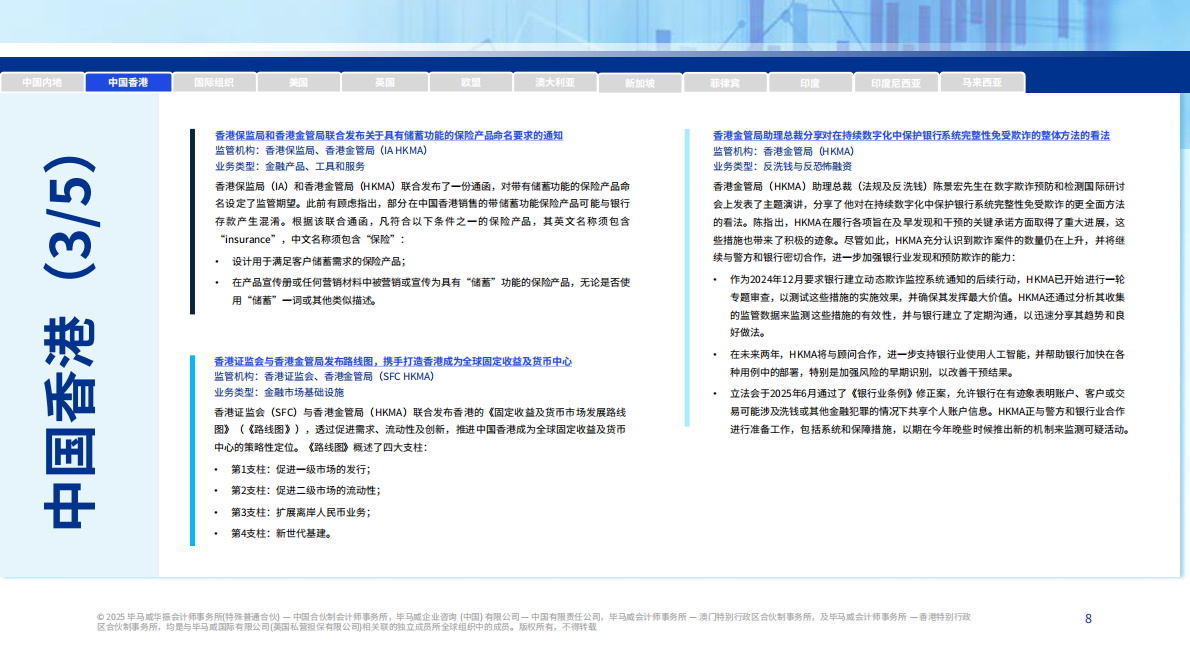Viewport: 1190px width, 669px height.
Task: Click the 第4支柱：新世代基建 bullet item
Action: (x=280, y=533)
